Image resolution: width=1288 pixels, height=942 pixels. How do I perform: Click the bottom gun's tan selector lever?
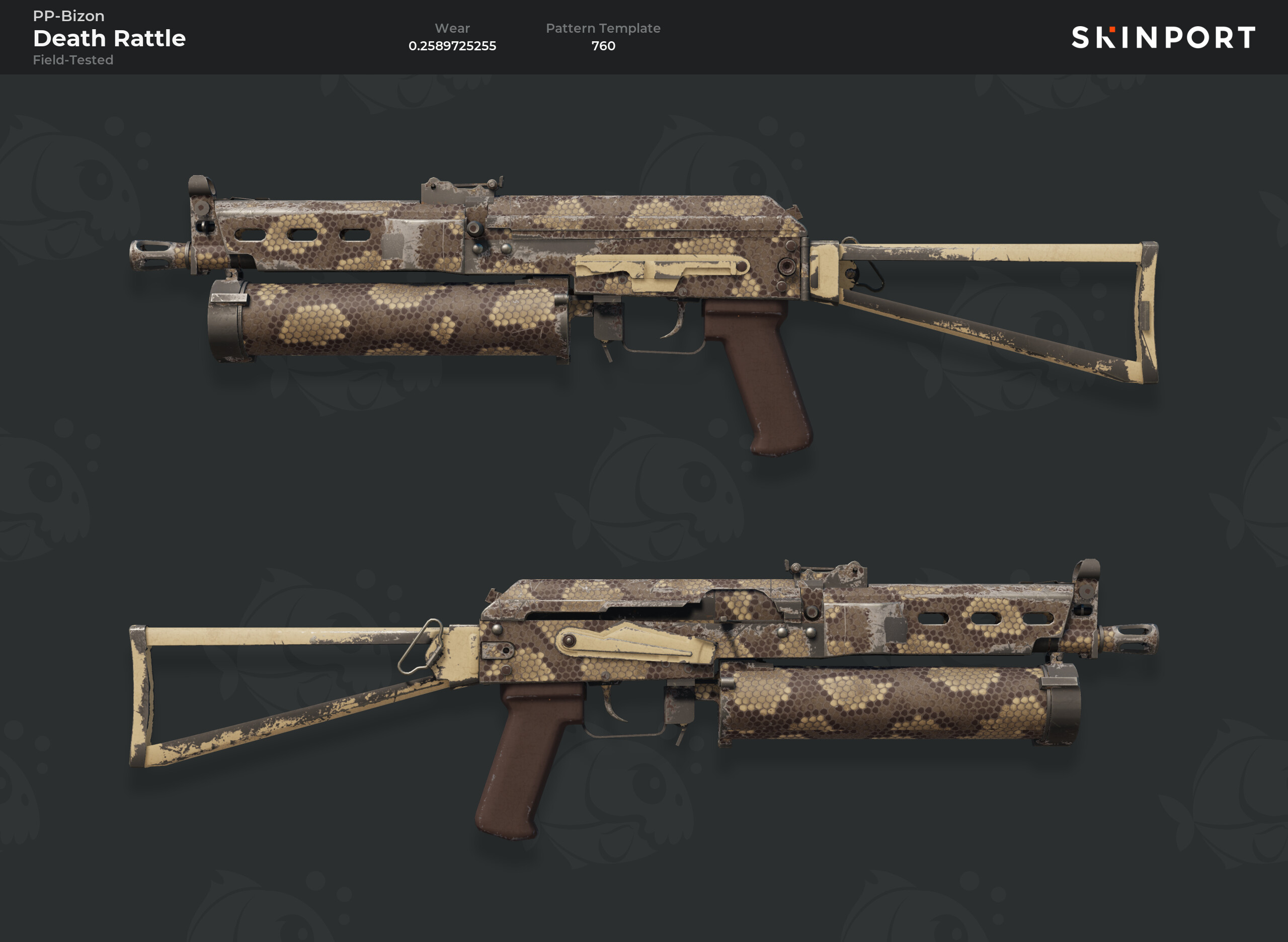tap(634, 643)
